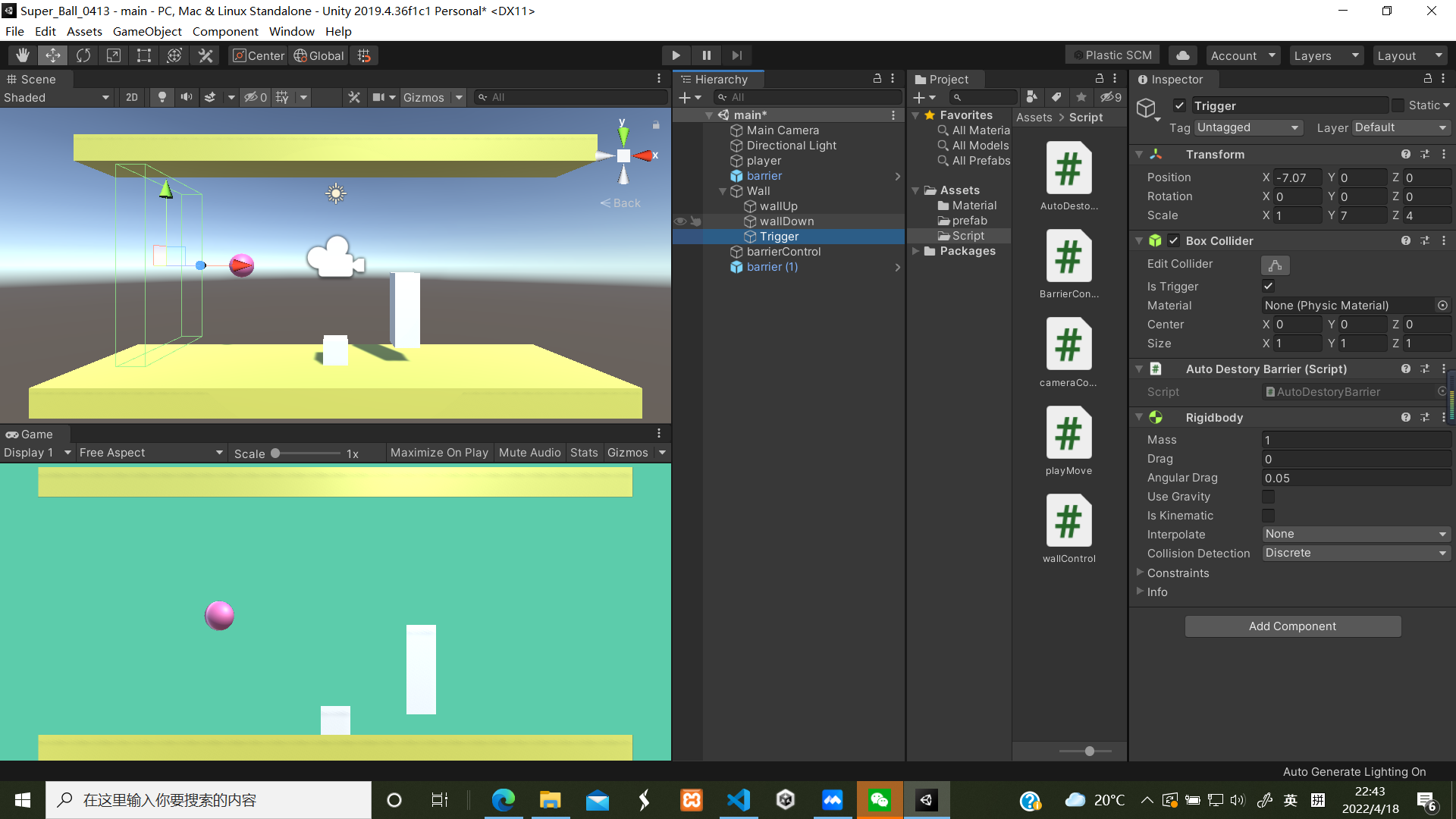1456x819 pixels.
Task: Enable Is Kinematic checkbox
Action: pyautogui.click(x=1268, y=516)
